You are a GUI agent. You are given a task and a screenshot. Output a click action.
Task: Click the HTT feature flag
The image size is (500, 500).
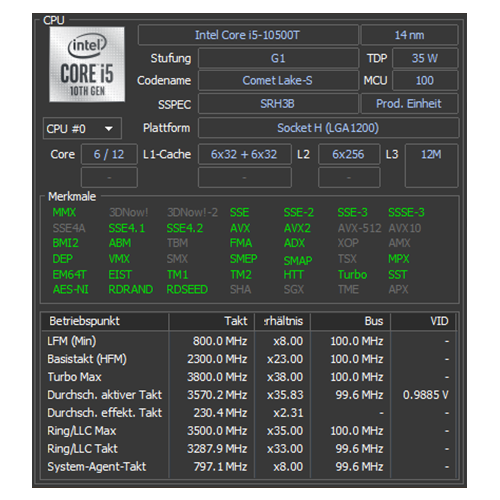point(294,275)
